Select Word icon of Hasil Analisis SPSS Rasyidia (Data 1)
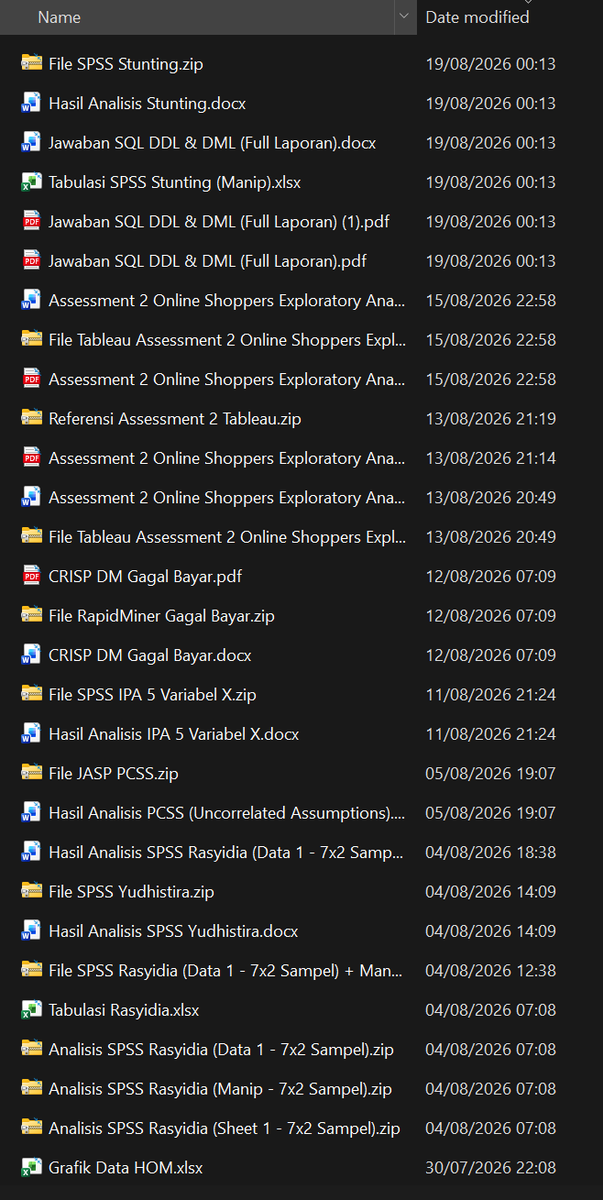The width and height of the screenshot is (603, 1200). pos(31,852)
